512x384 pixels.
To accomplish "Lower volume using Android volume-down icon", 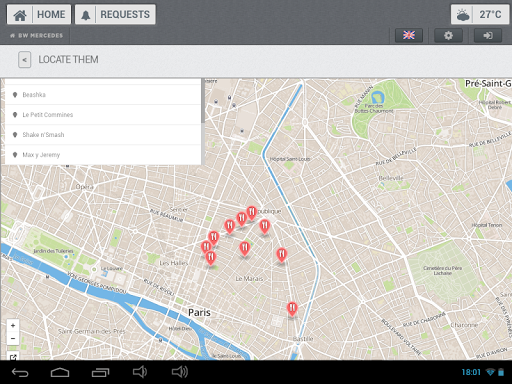I will pyautogui.click(x=140, y=372).
